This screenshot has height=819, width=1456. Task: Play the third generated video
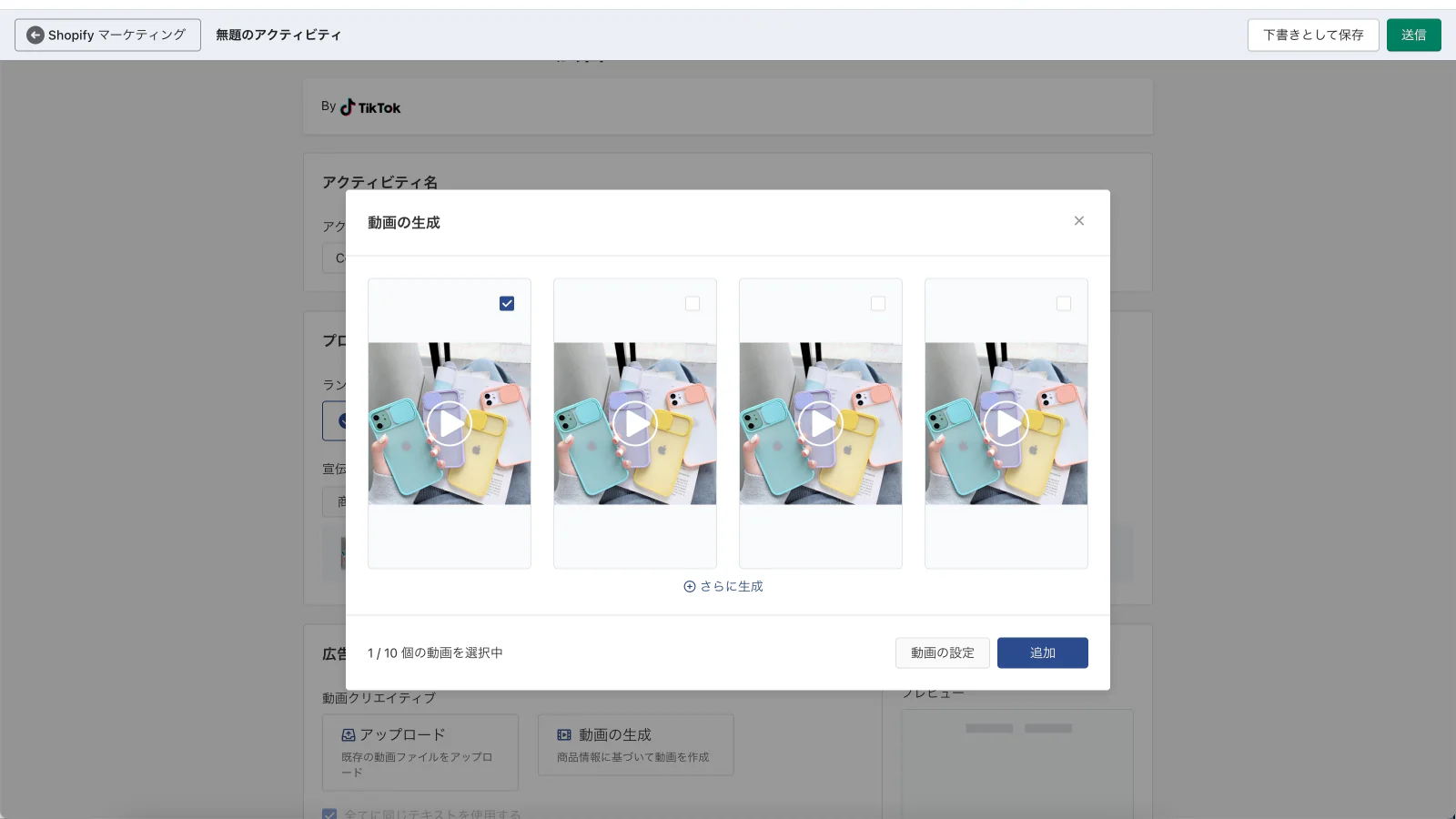821,424
